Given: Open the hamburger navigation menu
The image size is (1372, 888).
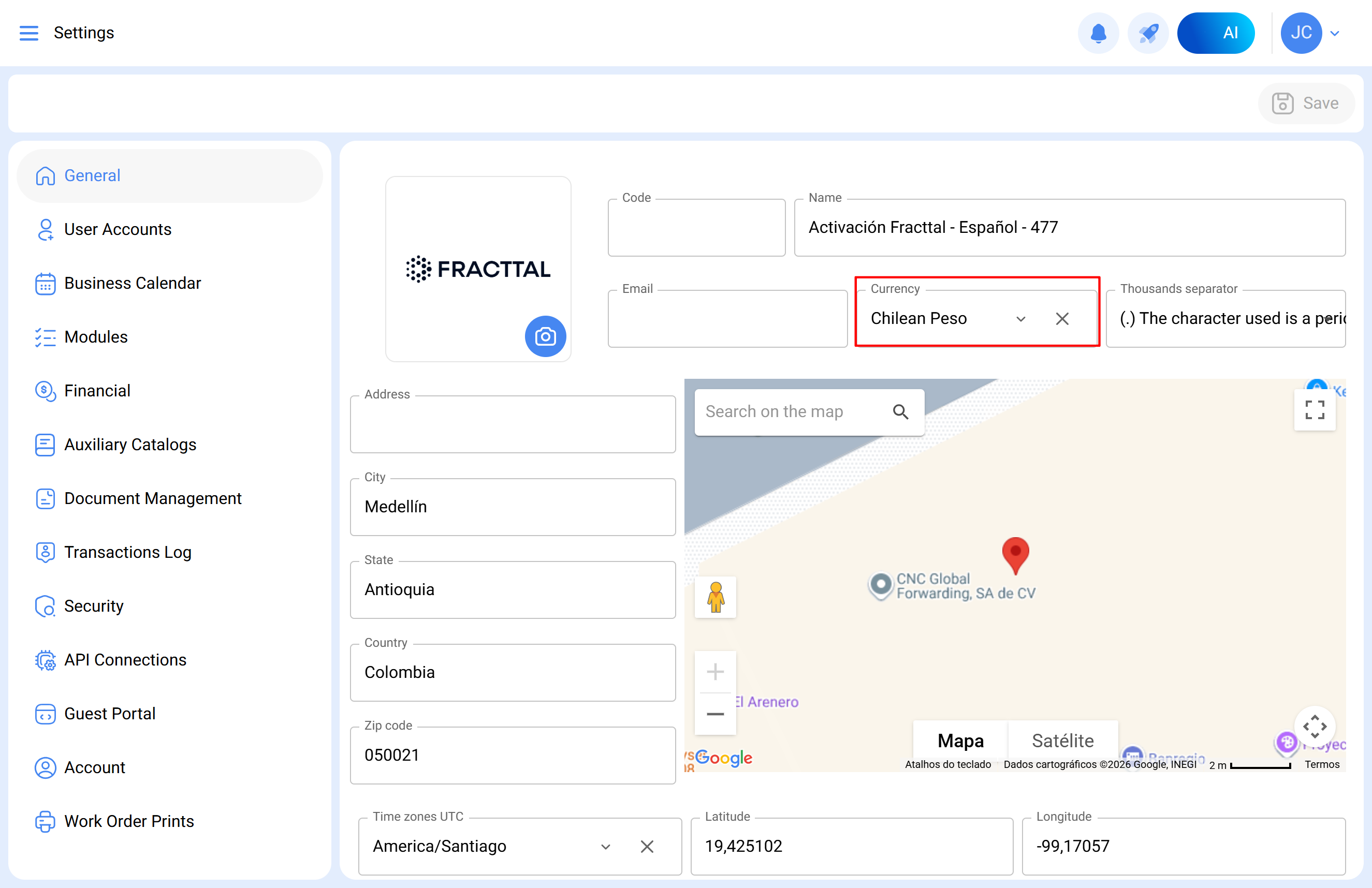Looking at the screenshot, I should 29,33.
